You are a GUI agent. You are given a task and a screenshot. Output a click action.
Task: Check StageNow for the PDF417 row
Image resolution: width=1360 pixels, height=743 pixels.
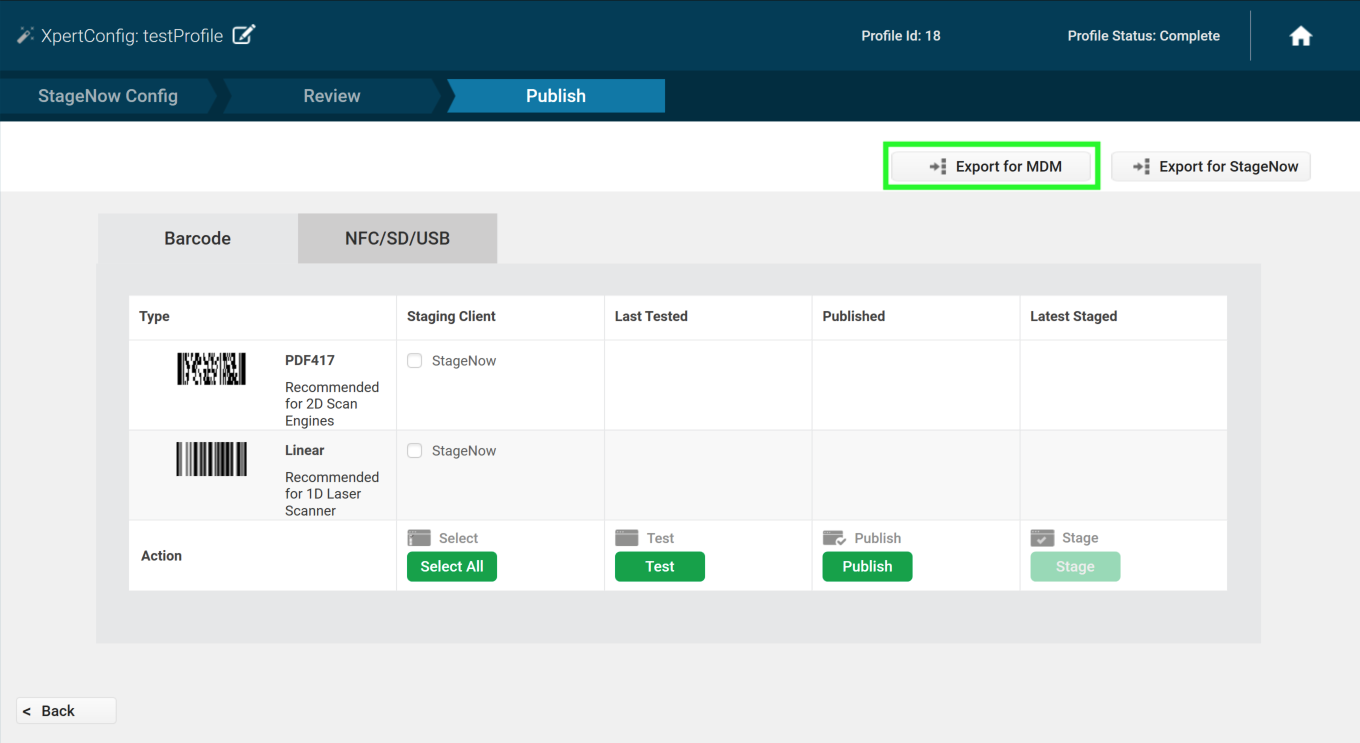pos(414,361)
